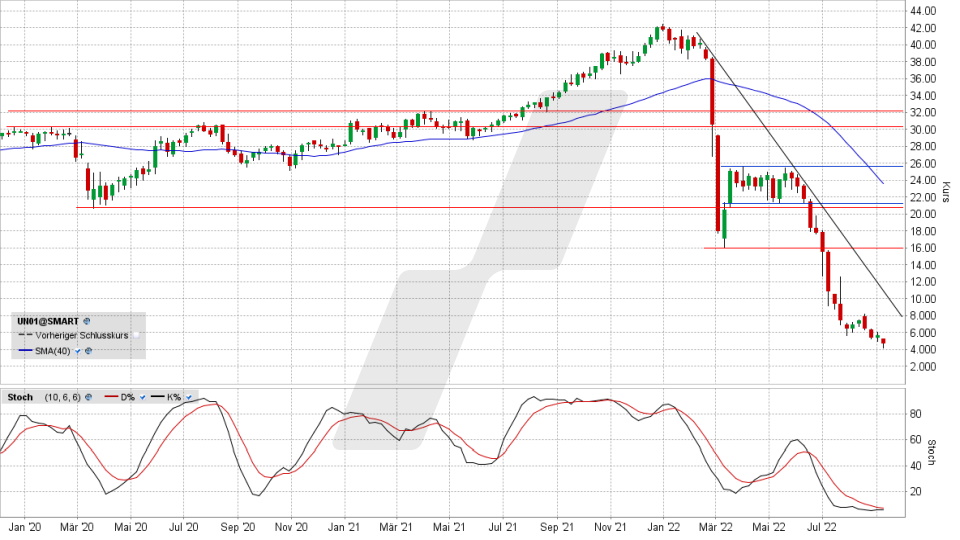Click the red D% line sample
This screenshot has width=960, height=540.
click(111, 397)
